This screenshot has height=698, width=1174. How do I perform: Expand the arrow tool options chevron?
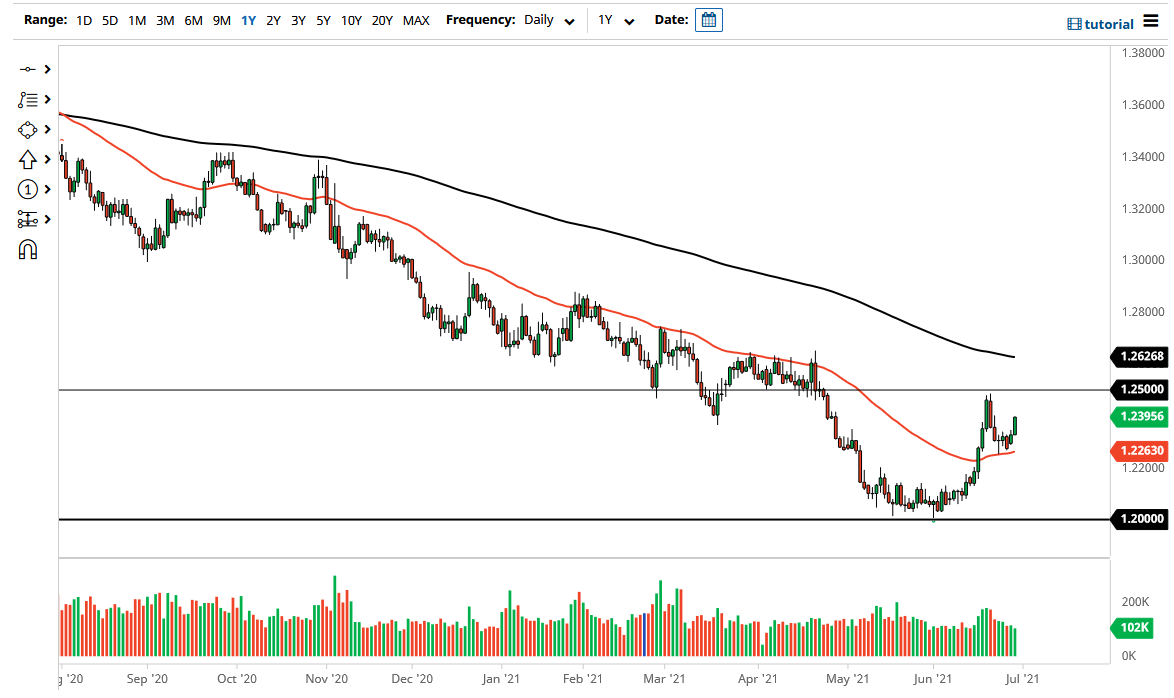point(48,159)
